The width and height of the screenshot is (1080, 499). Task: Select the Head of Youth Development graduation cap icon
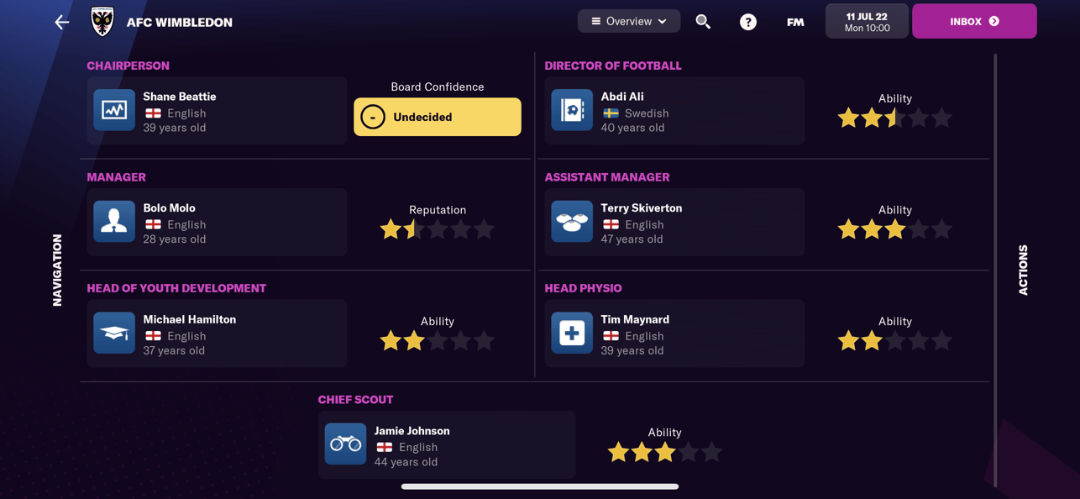(114, 333)
